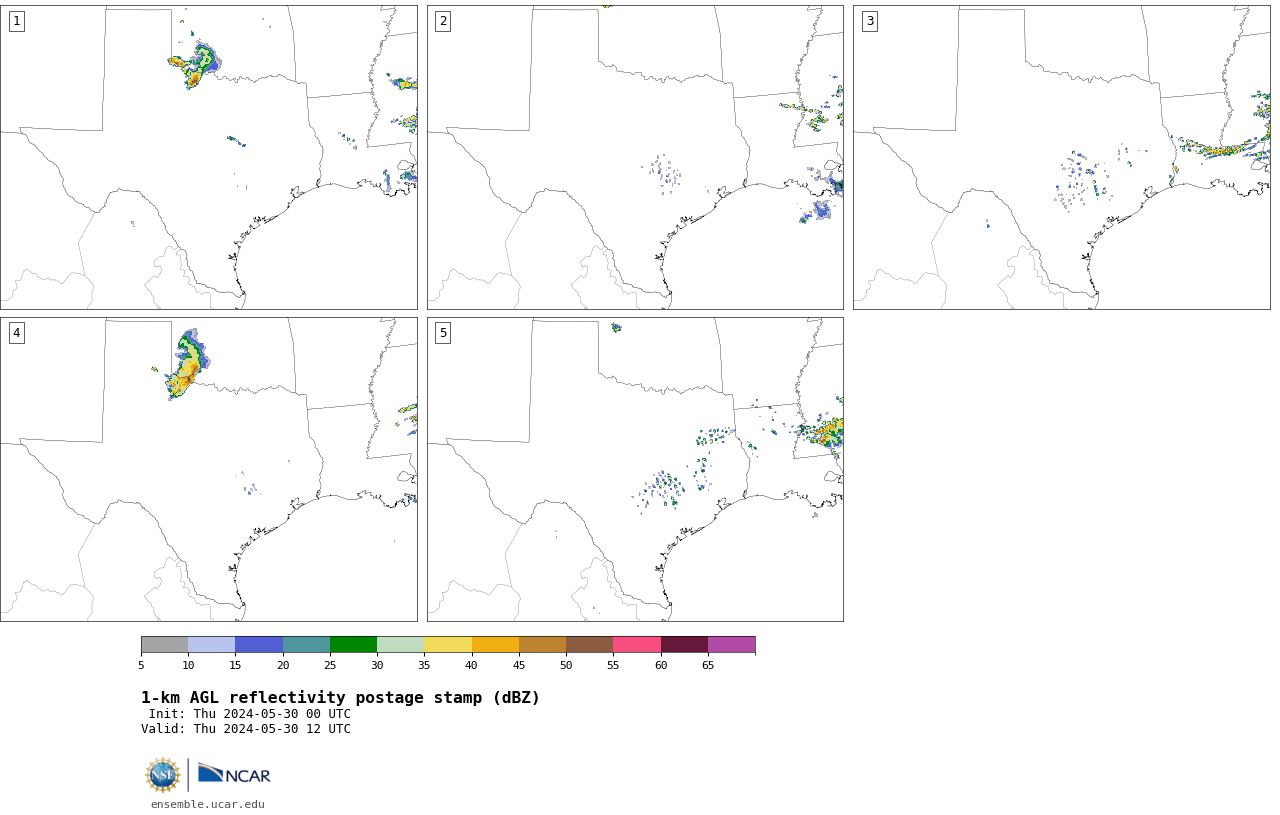1280x815 pixels.
Task: Open ensemble member 3 reflectivity map
Action: click(1062, 157)
